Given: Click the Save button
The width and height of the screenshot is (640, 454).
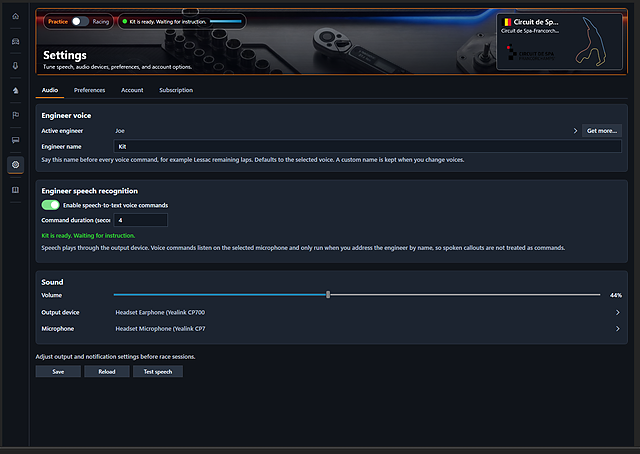Looking at the screenshot, I should (x=58, y=372).
